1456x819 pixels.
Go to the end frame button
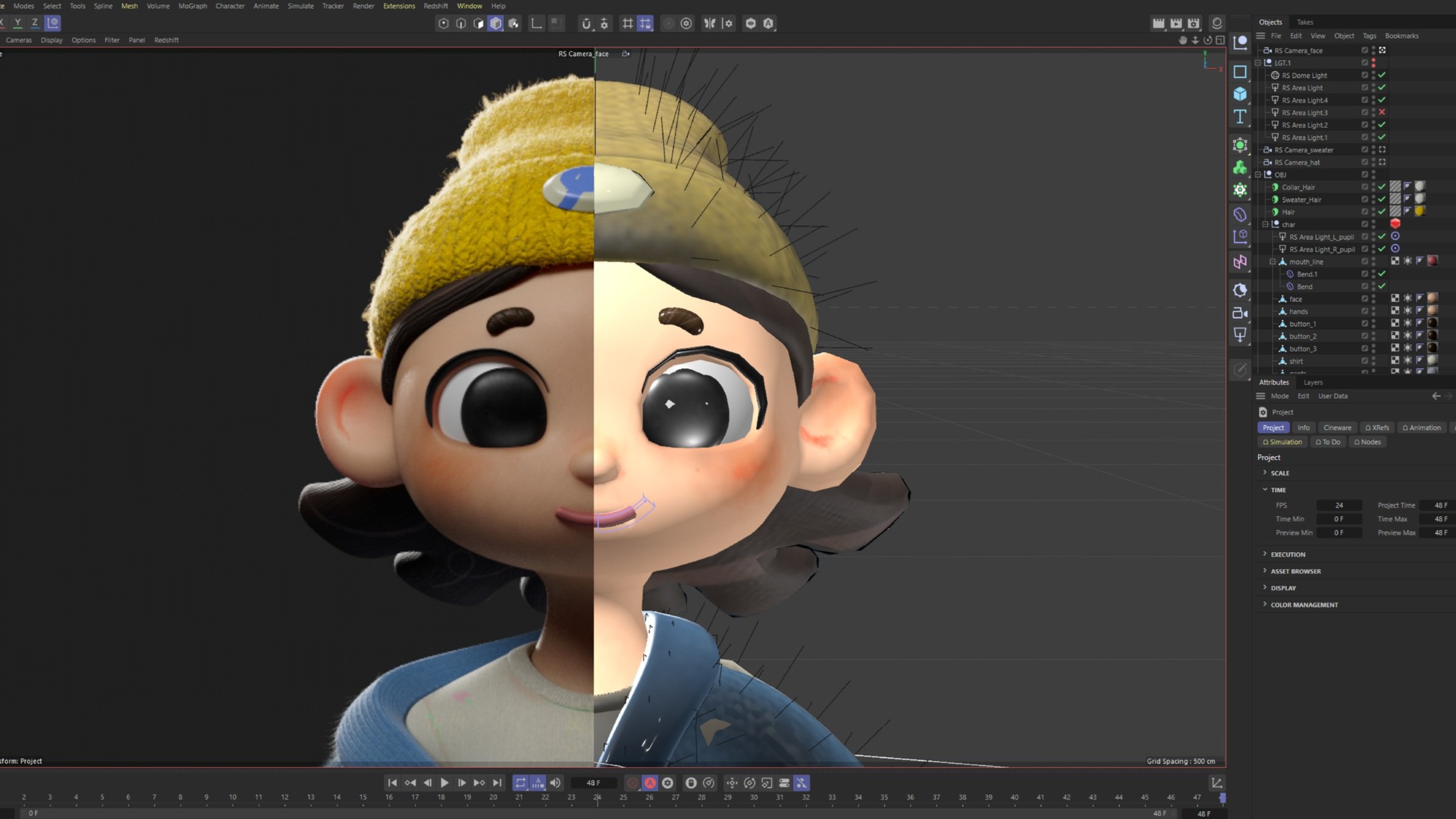497,783
